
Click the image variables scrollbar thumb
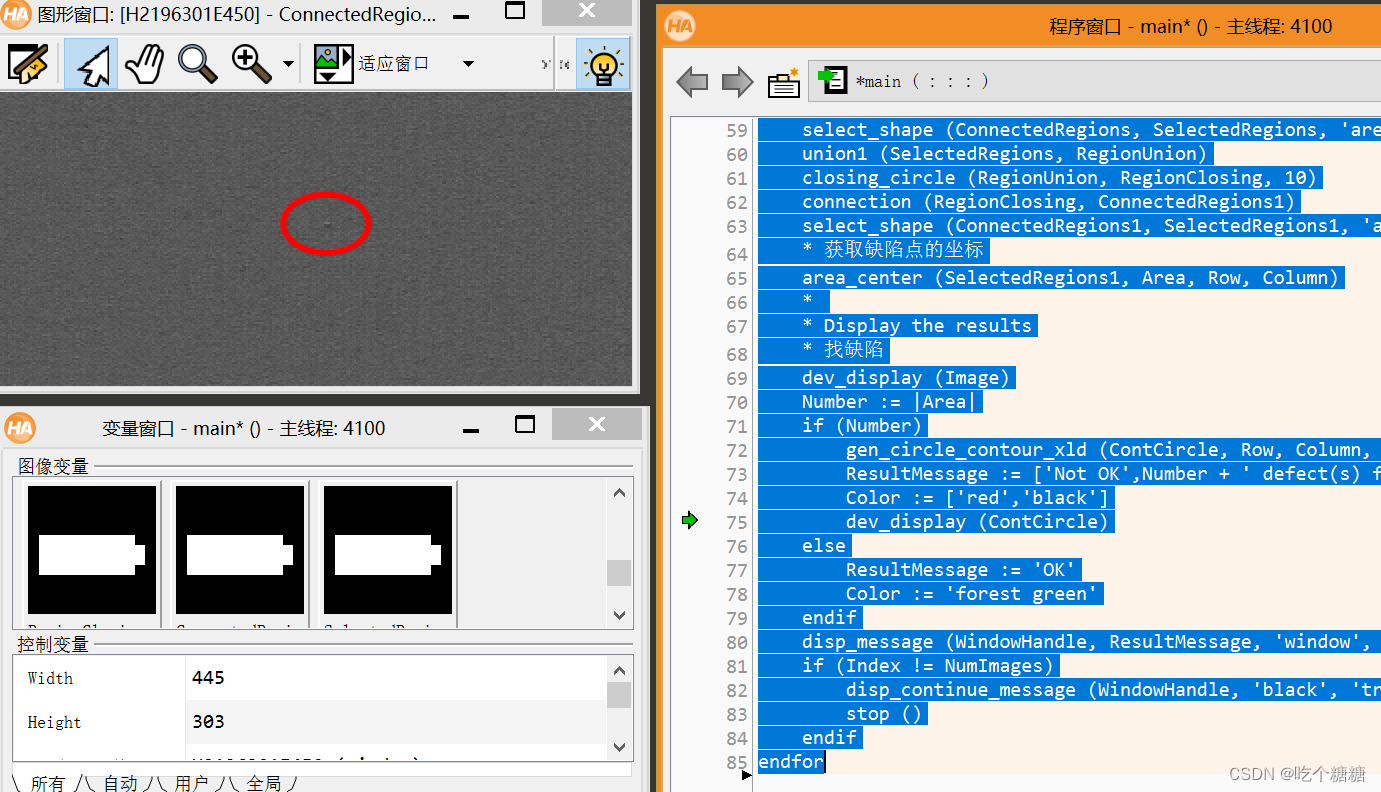[x=619, y=573]
